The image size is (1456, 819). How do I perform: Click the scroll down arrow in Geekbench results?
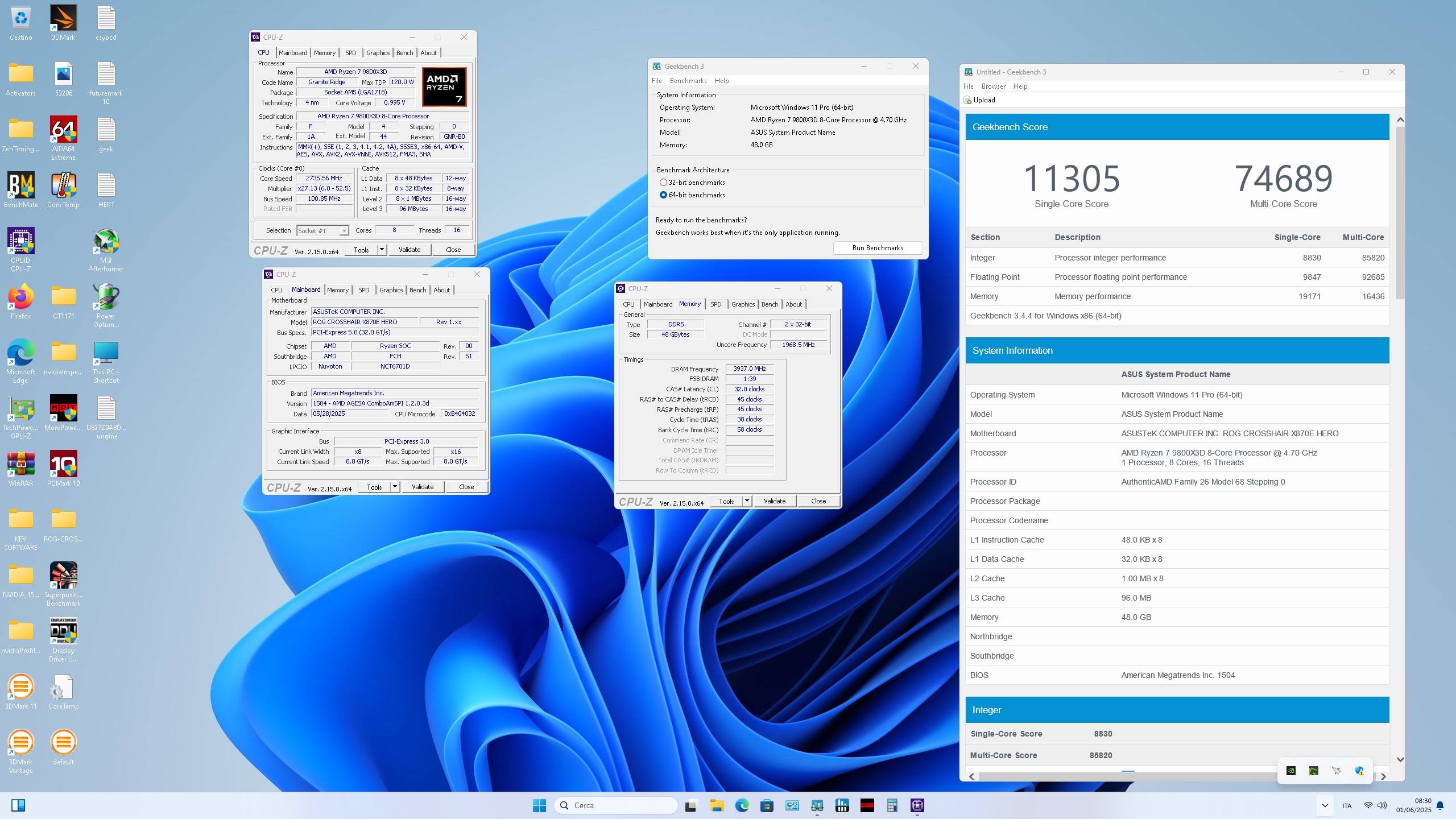pos(1400,760)
